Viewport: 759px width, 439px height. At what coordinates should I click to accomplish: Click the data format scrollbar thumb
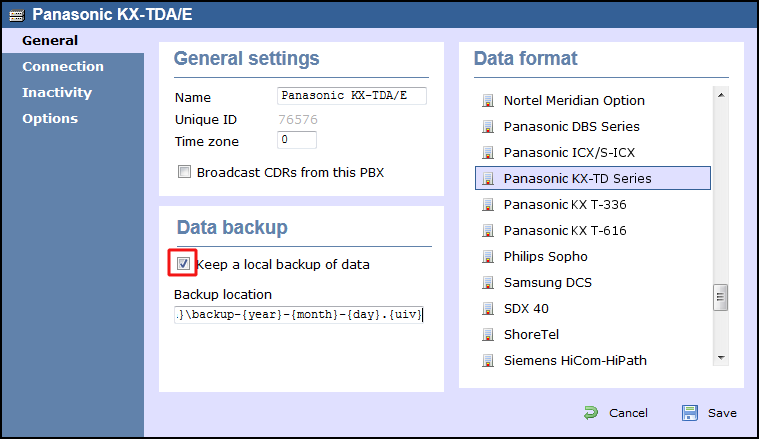[x=721, y=297]
